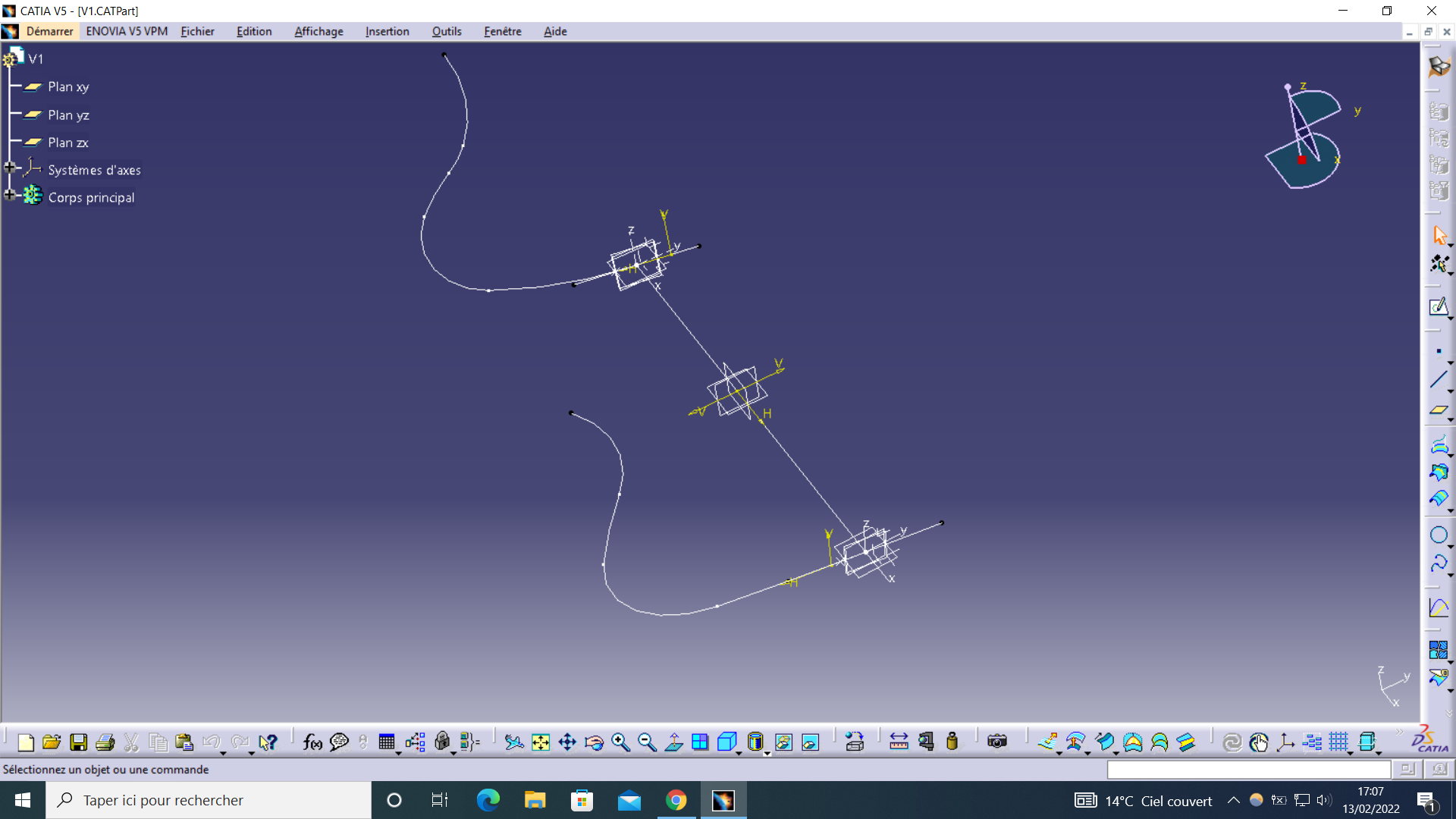Click the Swap visible space icon
1456x819 pixels.
(x=811, y=742)
